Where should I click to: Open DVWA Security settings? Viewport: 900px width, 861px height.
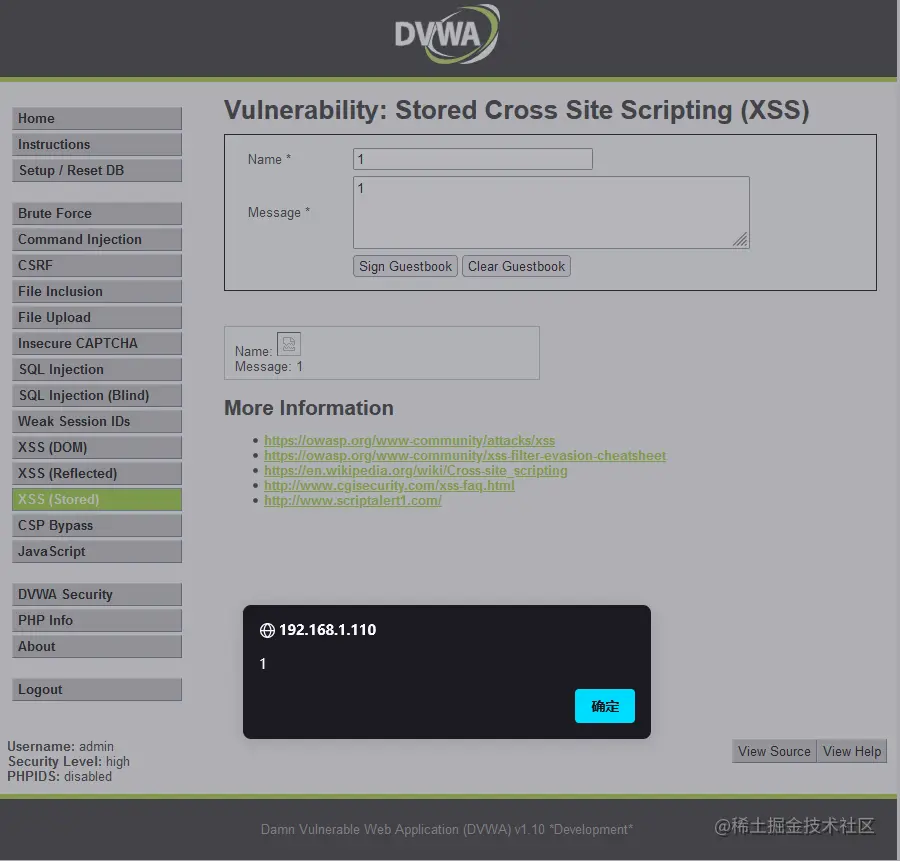(97, 595)
